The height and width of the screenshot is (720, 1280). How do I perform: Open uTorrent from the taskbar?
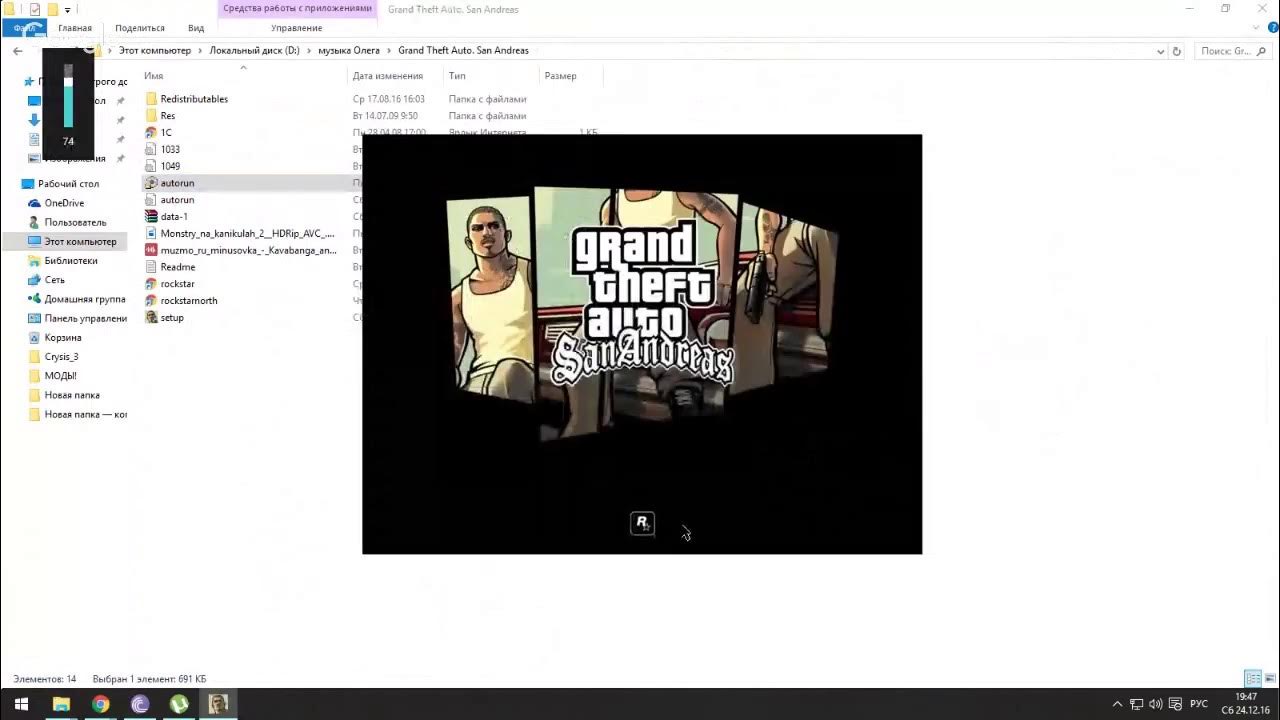[x=179, y=704]
